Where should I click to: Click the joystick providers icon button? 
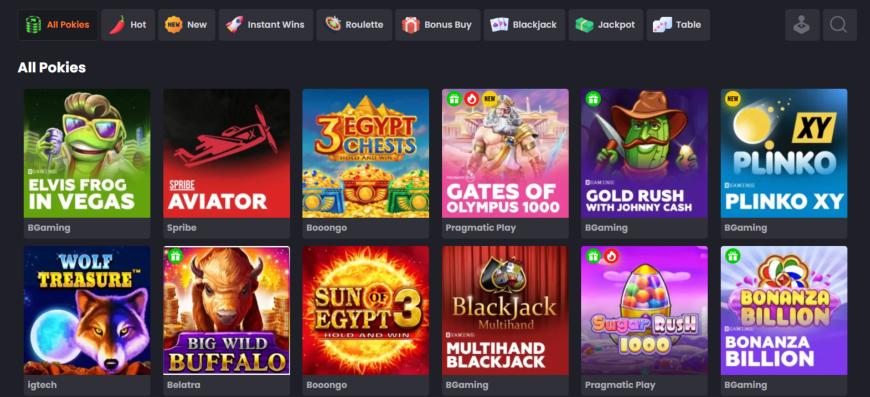802,25
